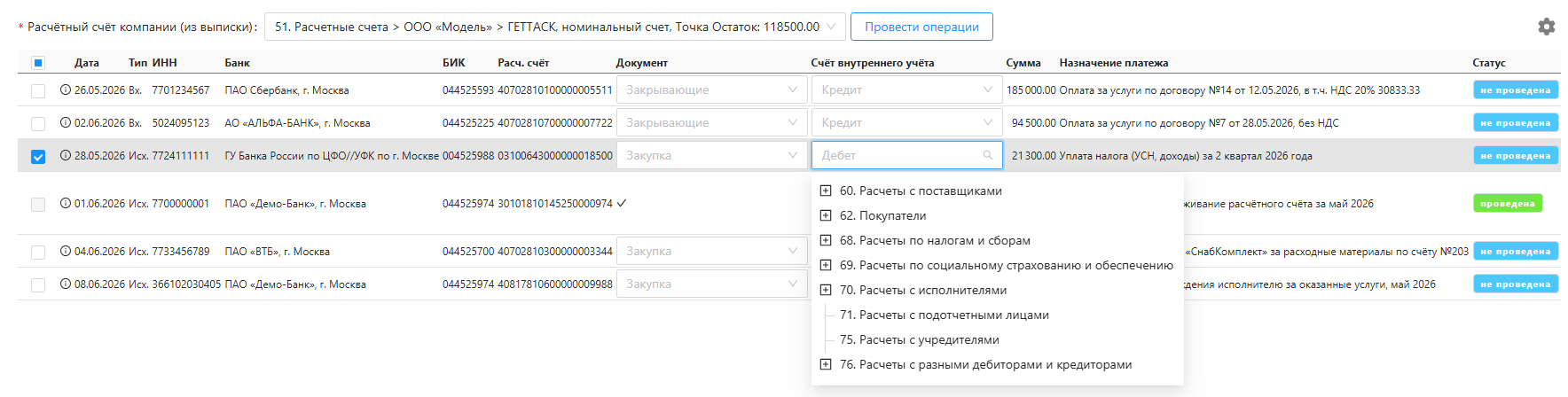Click amount 185 000.00 cell

tap(1031, 90)
